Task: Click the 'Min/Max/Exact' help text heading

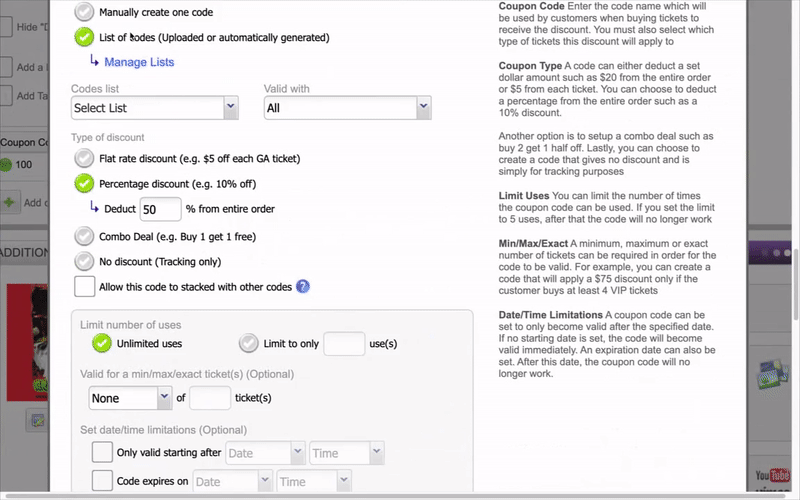Action: click(533, 243)
